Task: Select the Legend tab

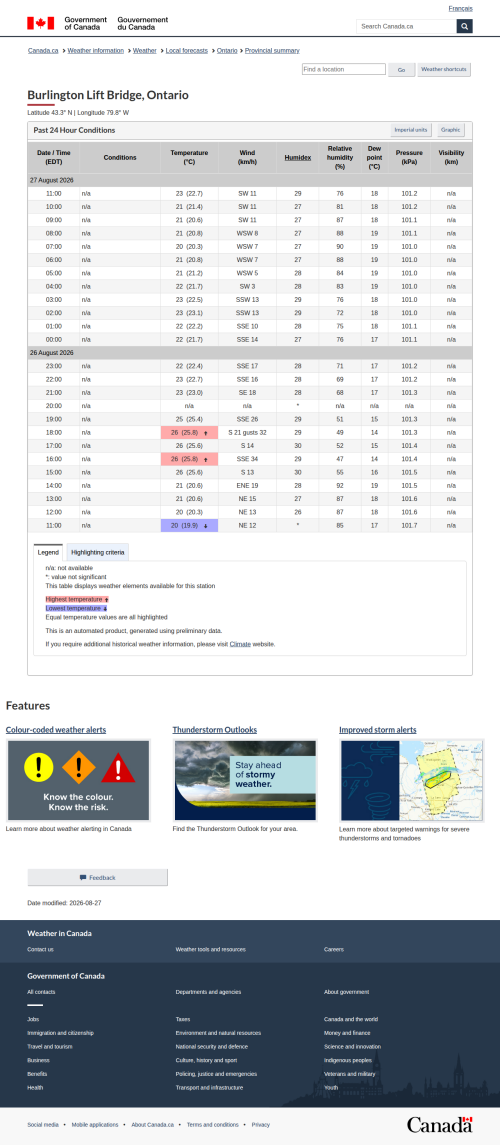Action: [x=48, y=552]
